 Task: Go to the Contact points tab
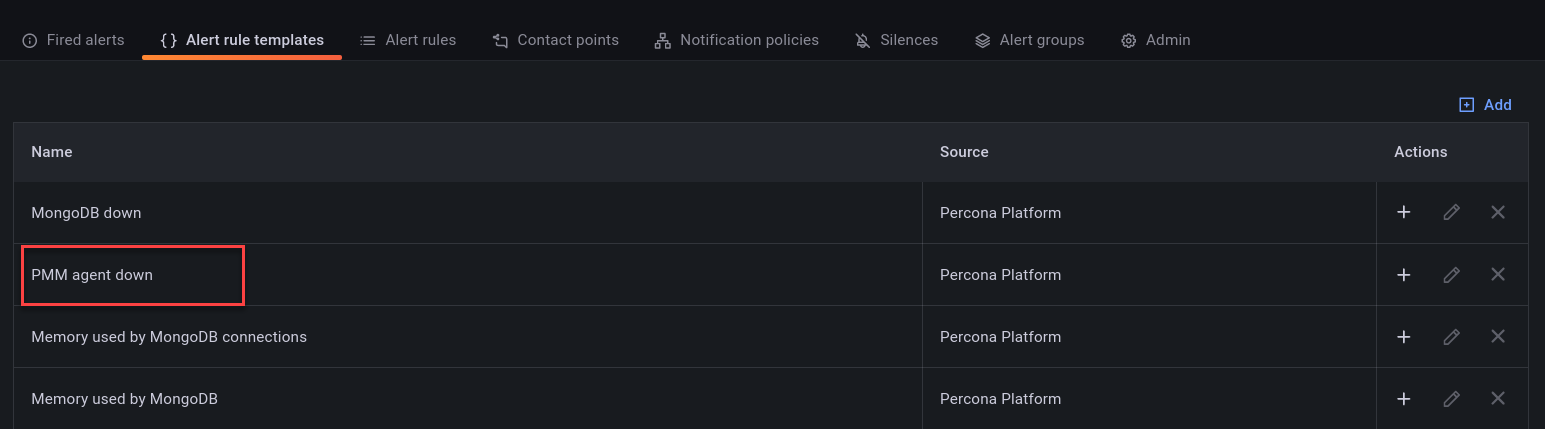click(556, 40)
